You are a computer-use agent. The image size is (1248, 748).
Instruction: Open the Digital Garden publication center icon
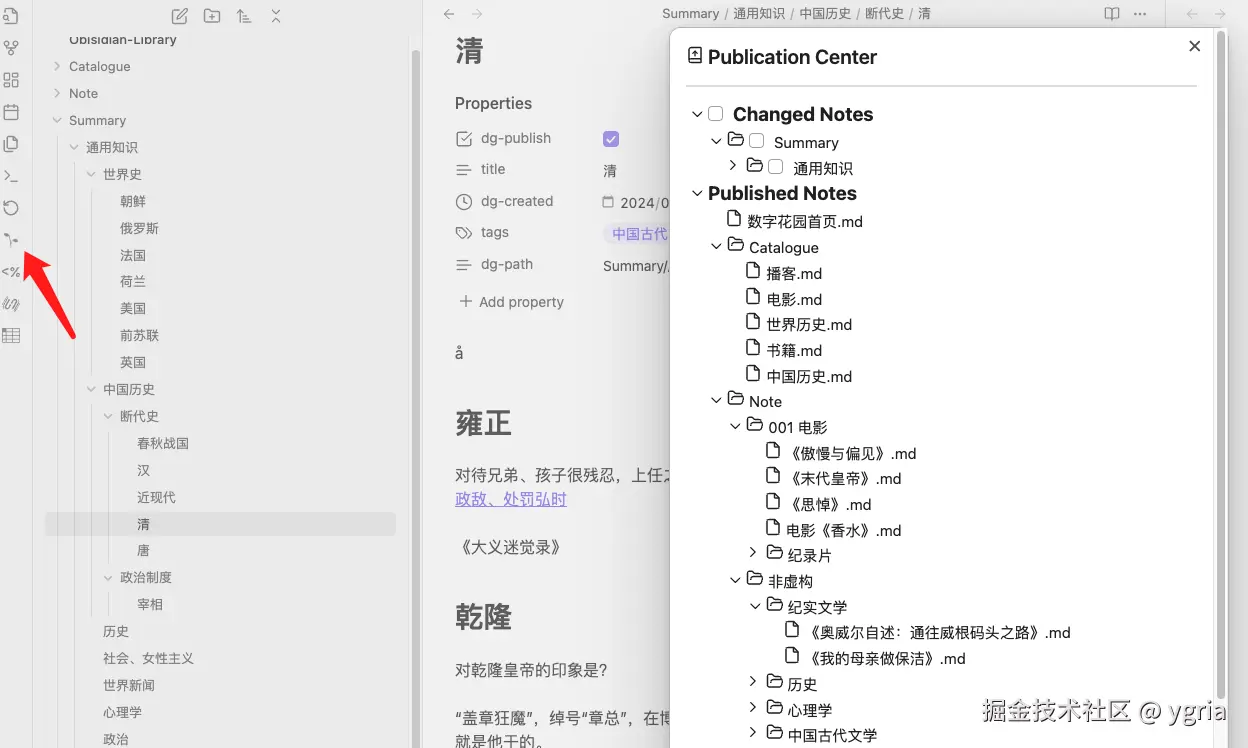click(11, 240)
